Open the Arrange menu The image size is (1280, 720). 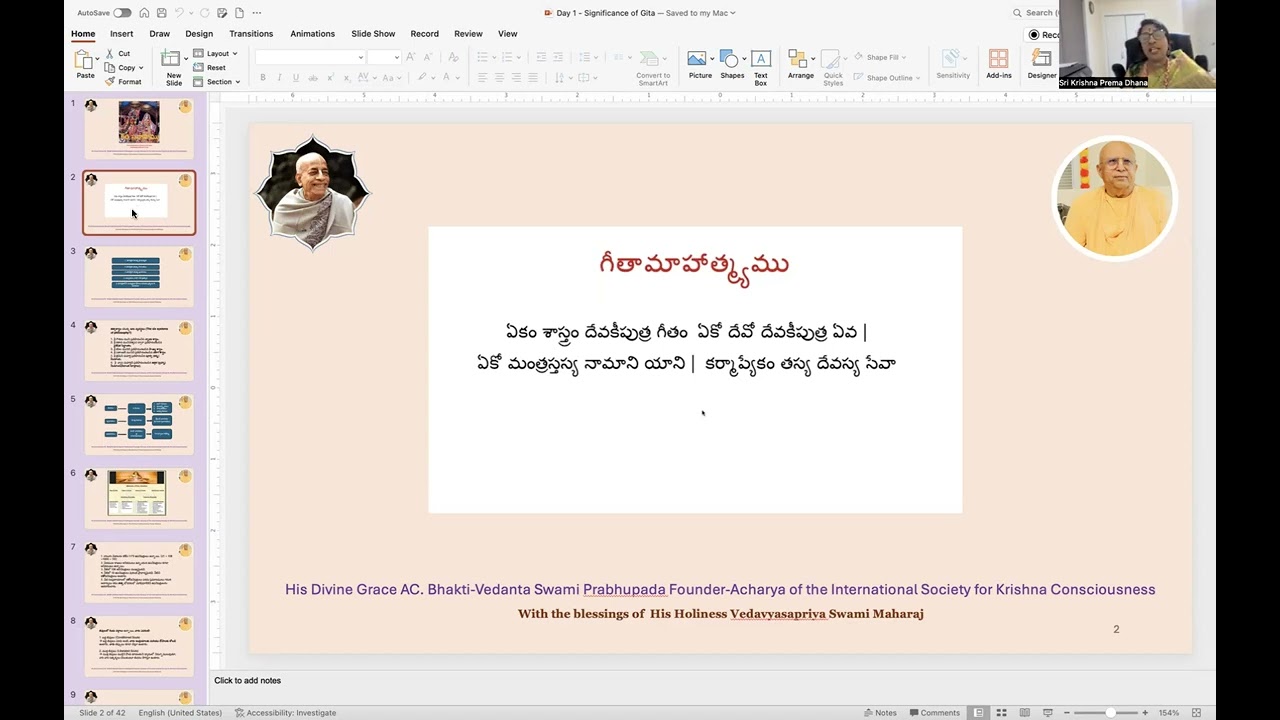point(800,65)
